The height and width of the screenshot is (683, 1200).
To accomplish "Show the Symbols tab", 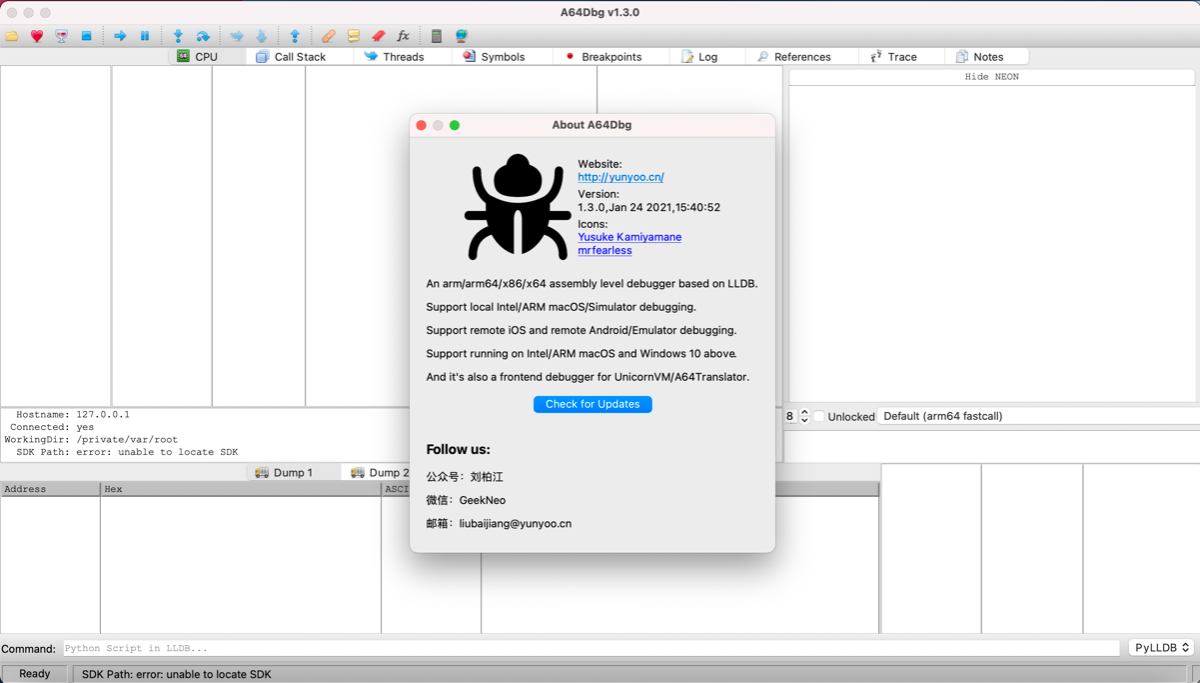I will (x=502, y=57).
